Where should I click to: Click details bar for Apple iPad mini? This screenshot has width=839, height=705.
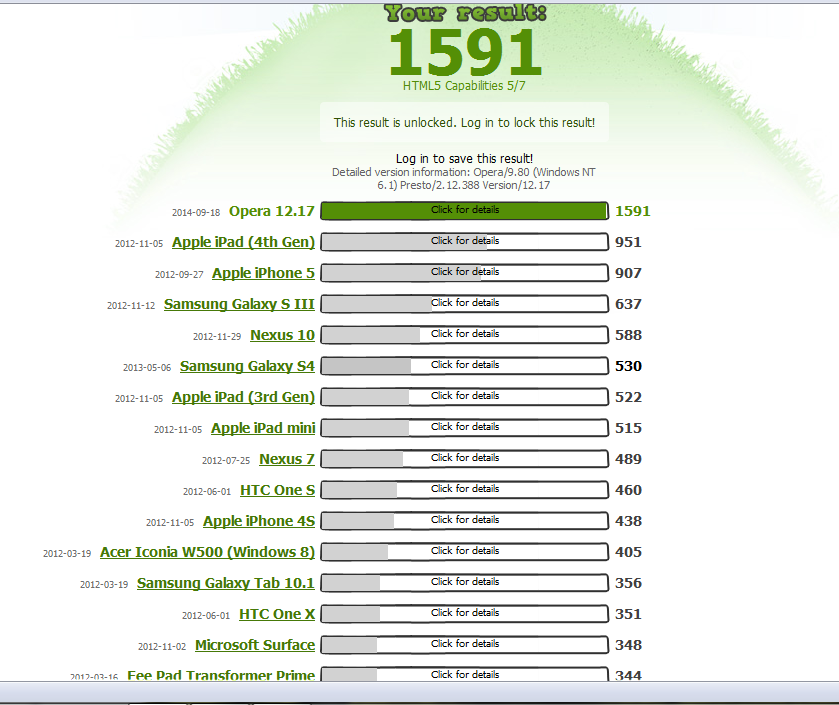[464, 428]
